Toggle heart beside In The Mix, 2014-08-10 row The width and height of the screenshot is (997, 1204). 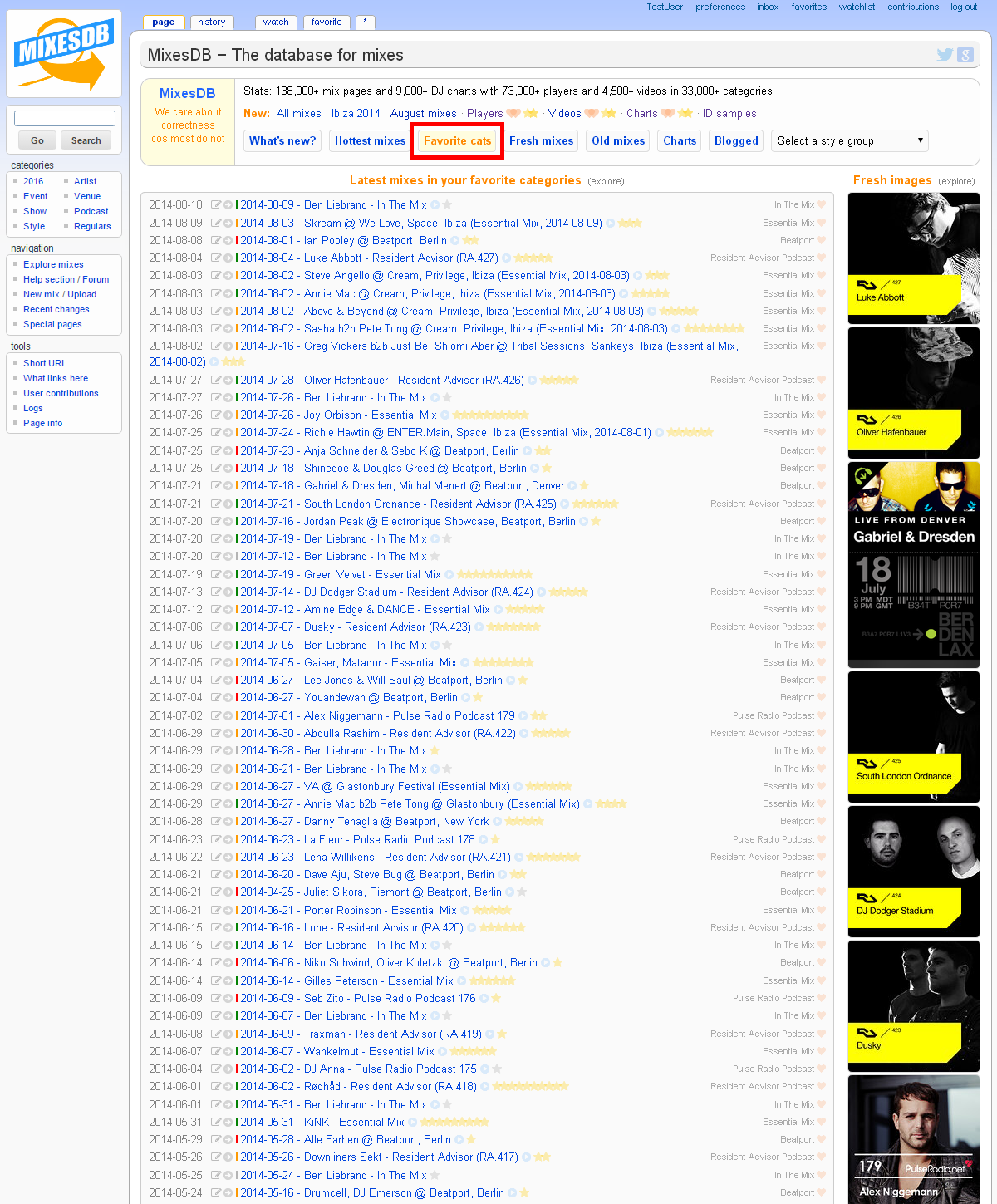(821, 205)
